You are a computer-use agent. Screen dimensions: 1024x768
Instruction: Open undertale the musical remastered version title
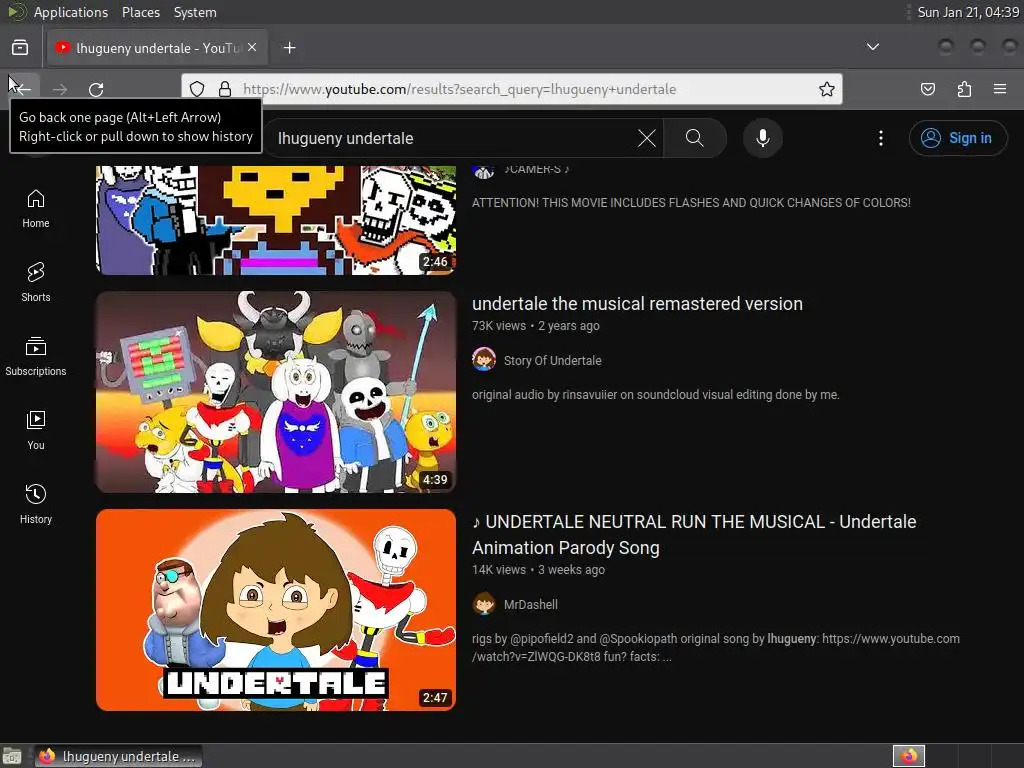point(637,304)
